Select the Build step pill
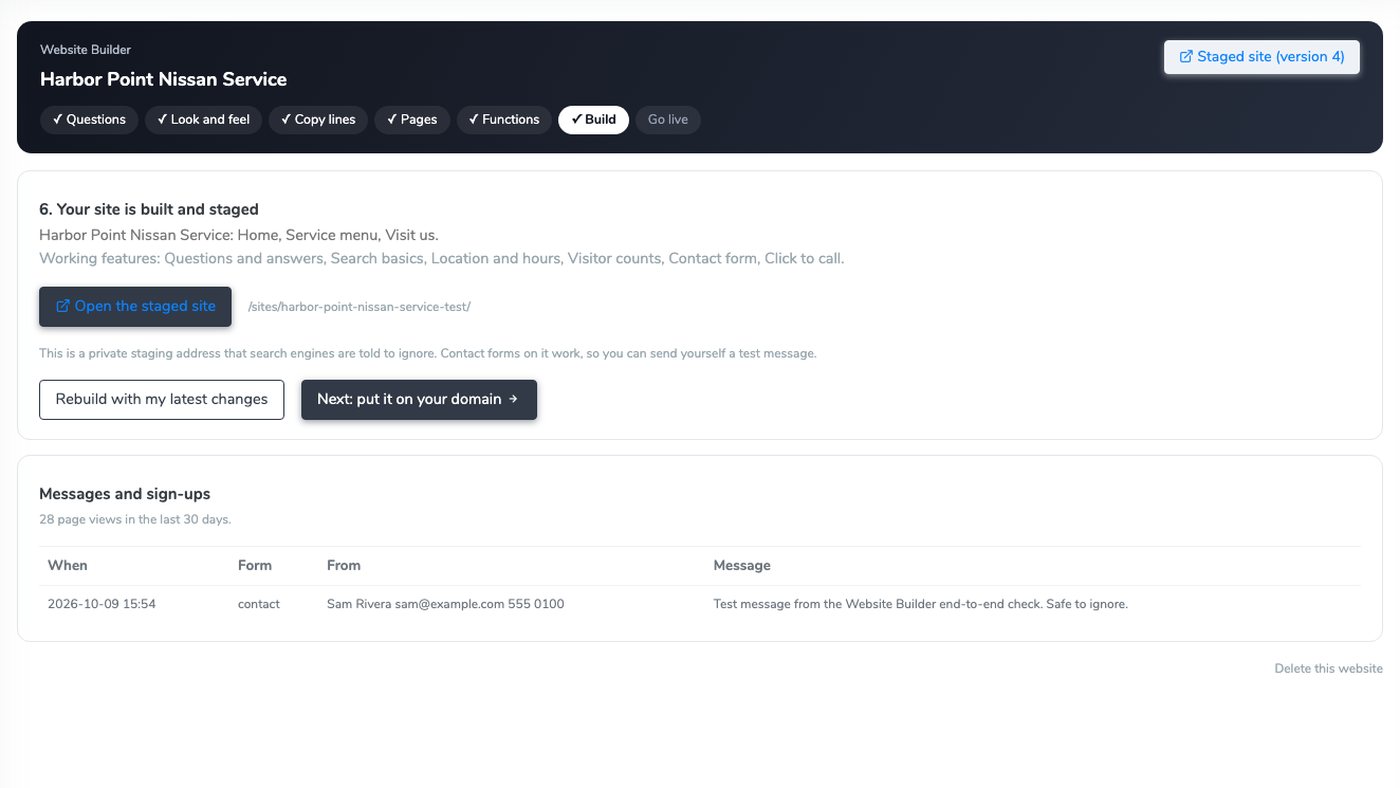The height and width of the screenshot is (788, 1400). pos(593,120)
